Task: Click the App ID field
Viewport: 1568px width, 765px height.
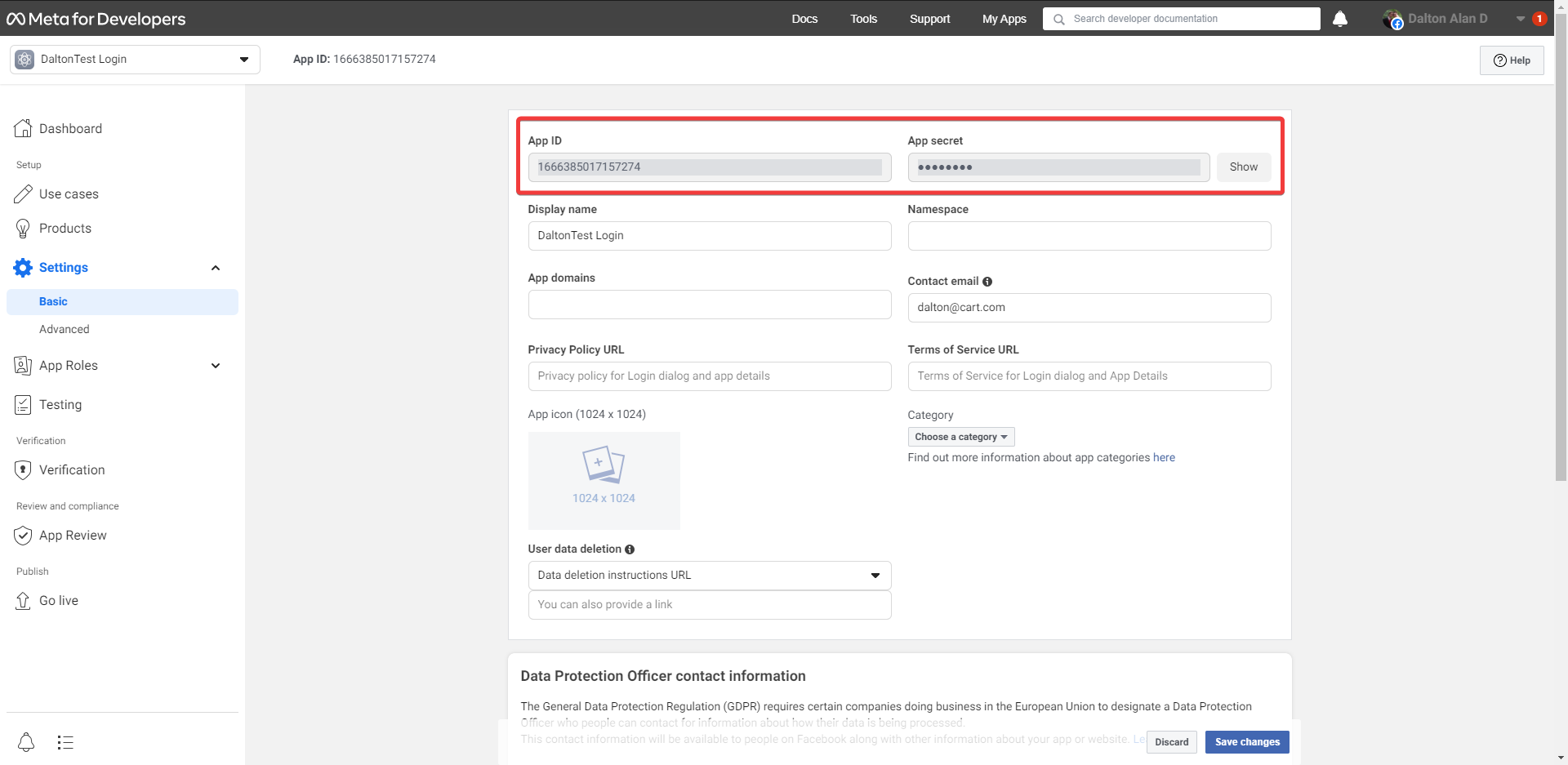Action: (x=709, y=167)
